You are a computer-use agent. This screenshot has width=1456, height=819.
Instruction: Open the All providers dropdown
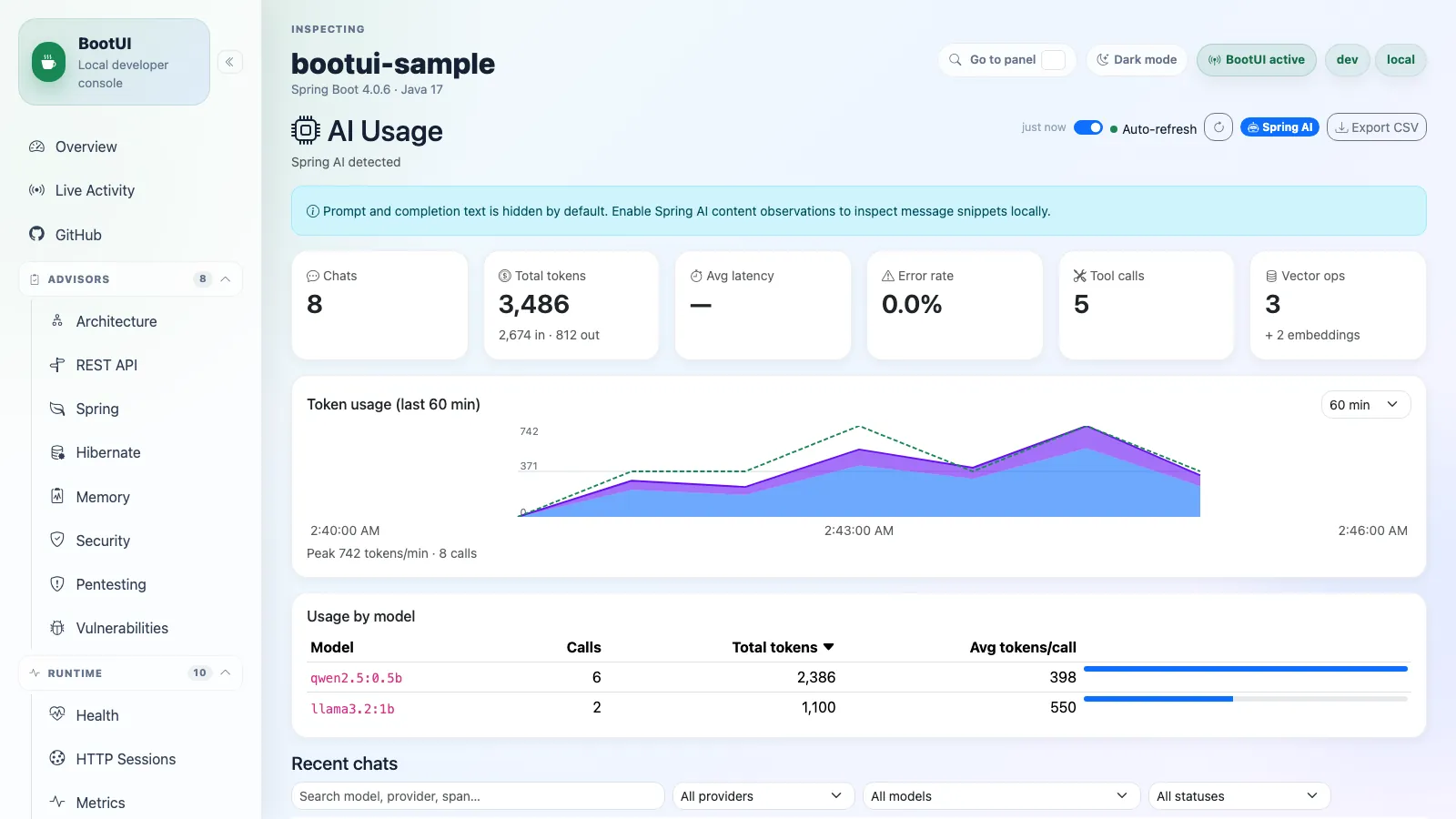tap(763, 796)
